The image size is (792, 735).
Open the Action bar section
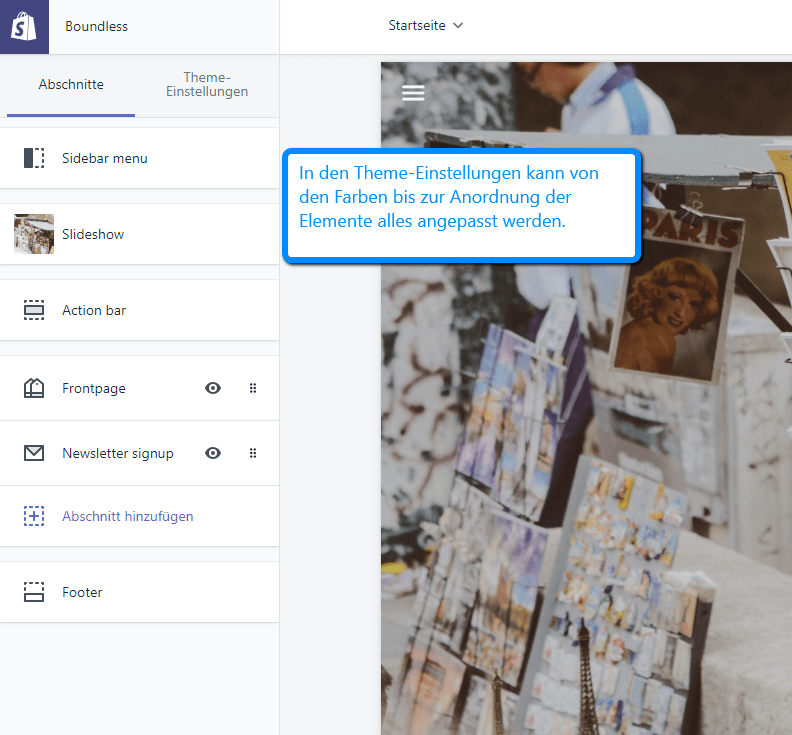tap(139, 310)
